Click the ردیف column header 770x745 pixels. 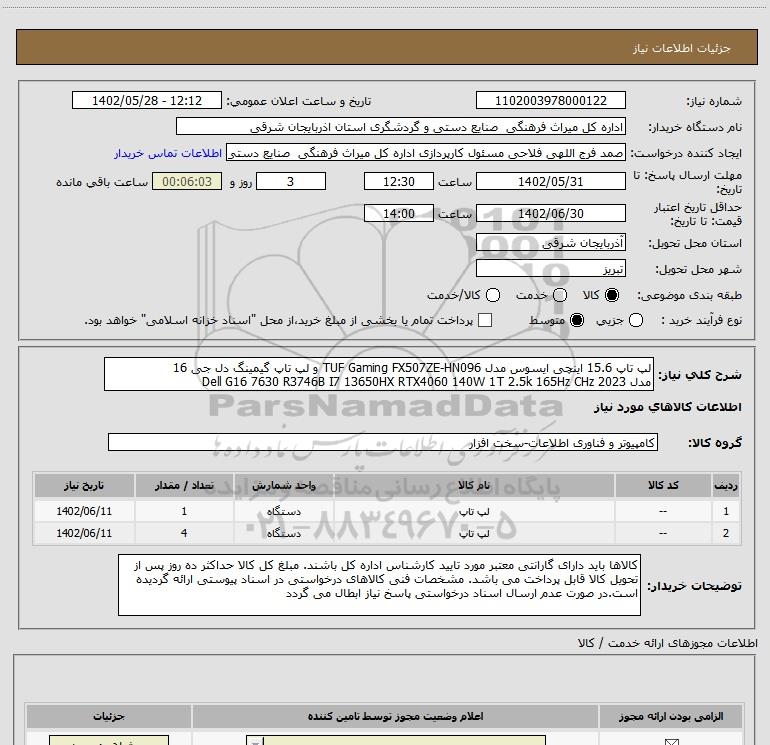726,485
